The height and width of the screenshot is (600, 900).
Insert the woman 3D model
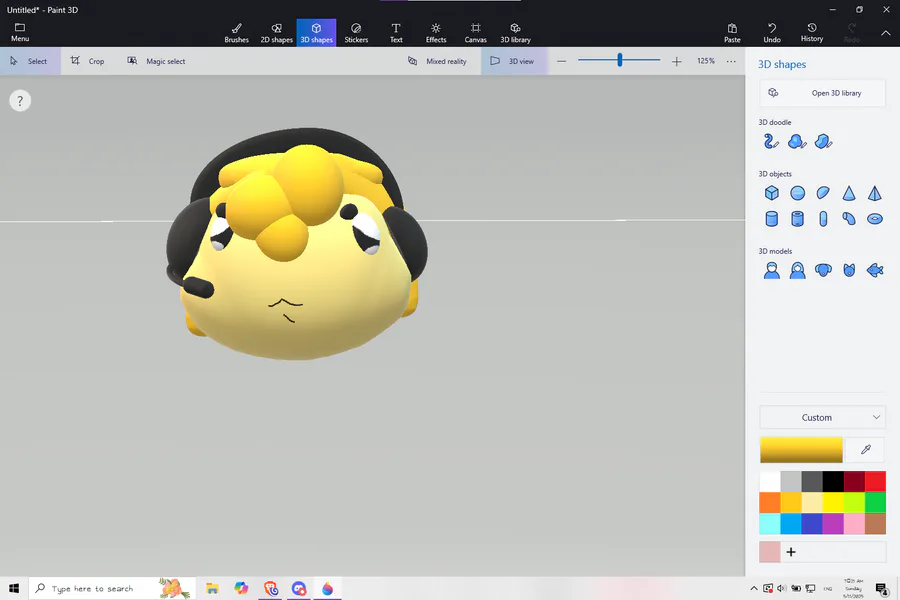pos(797,270)
